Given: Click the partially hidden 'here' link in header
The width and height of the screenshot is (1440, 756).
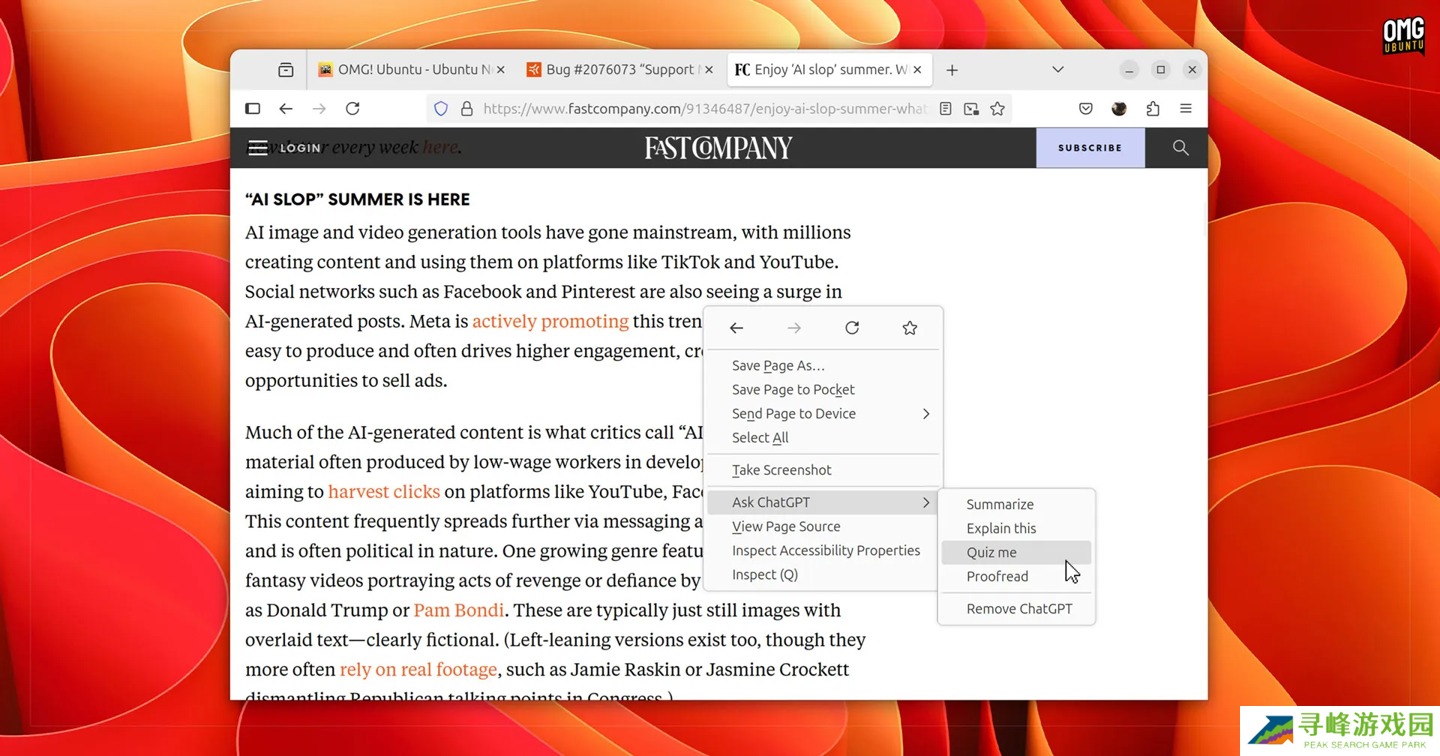Looking at the screenshot, I should 440,147.
